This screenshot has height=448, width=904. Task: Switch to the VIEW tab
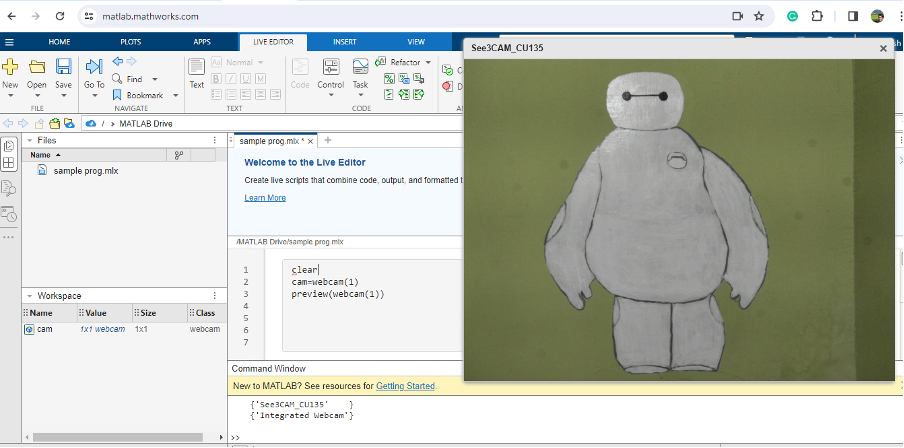416,42
